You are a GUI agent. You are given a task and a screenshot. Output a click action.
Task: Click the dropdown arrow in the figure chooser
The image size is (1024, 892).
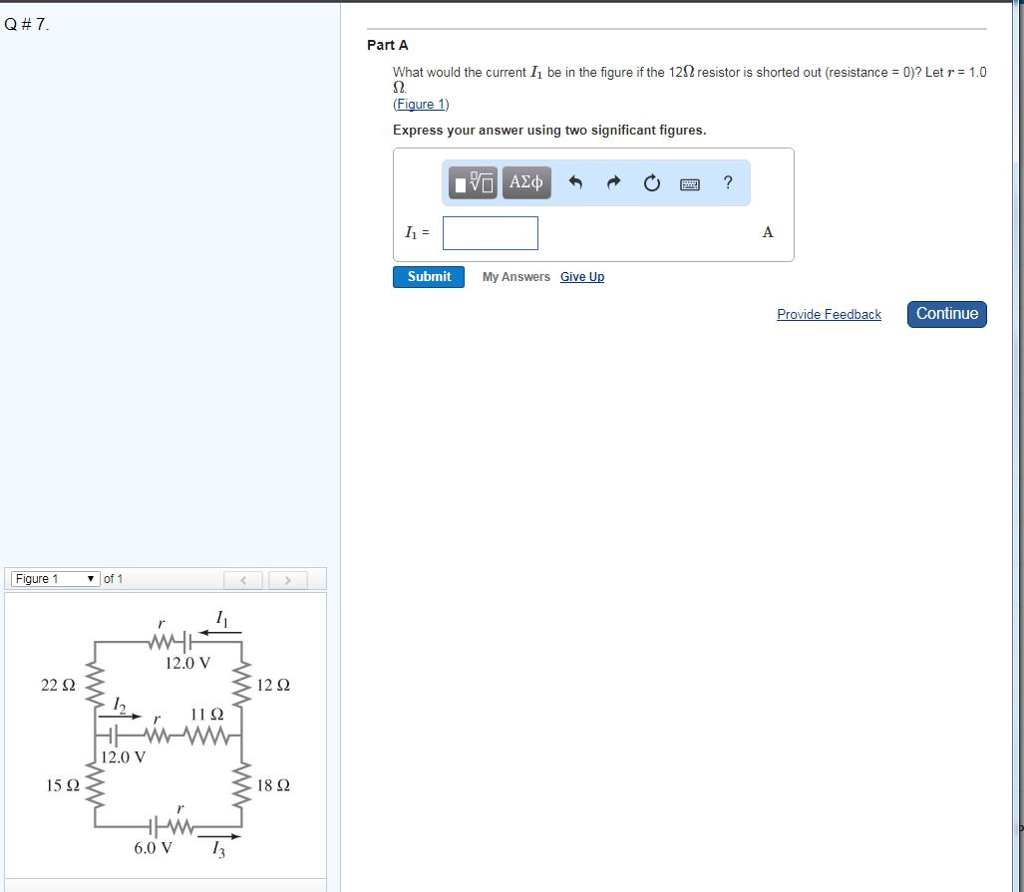tap(92, 578)
